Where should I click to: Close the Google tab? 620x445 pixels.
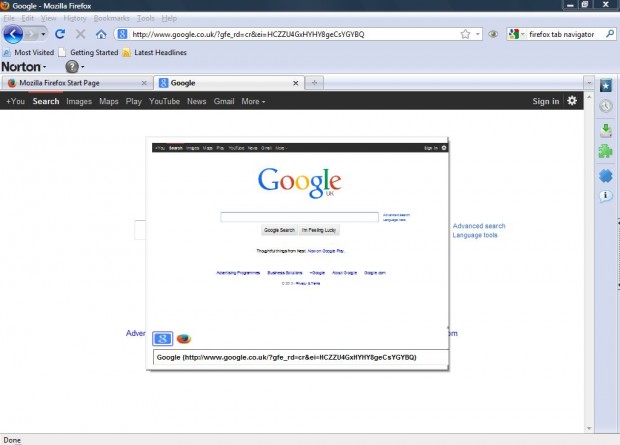(295, 83)
